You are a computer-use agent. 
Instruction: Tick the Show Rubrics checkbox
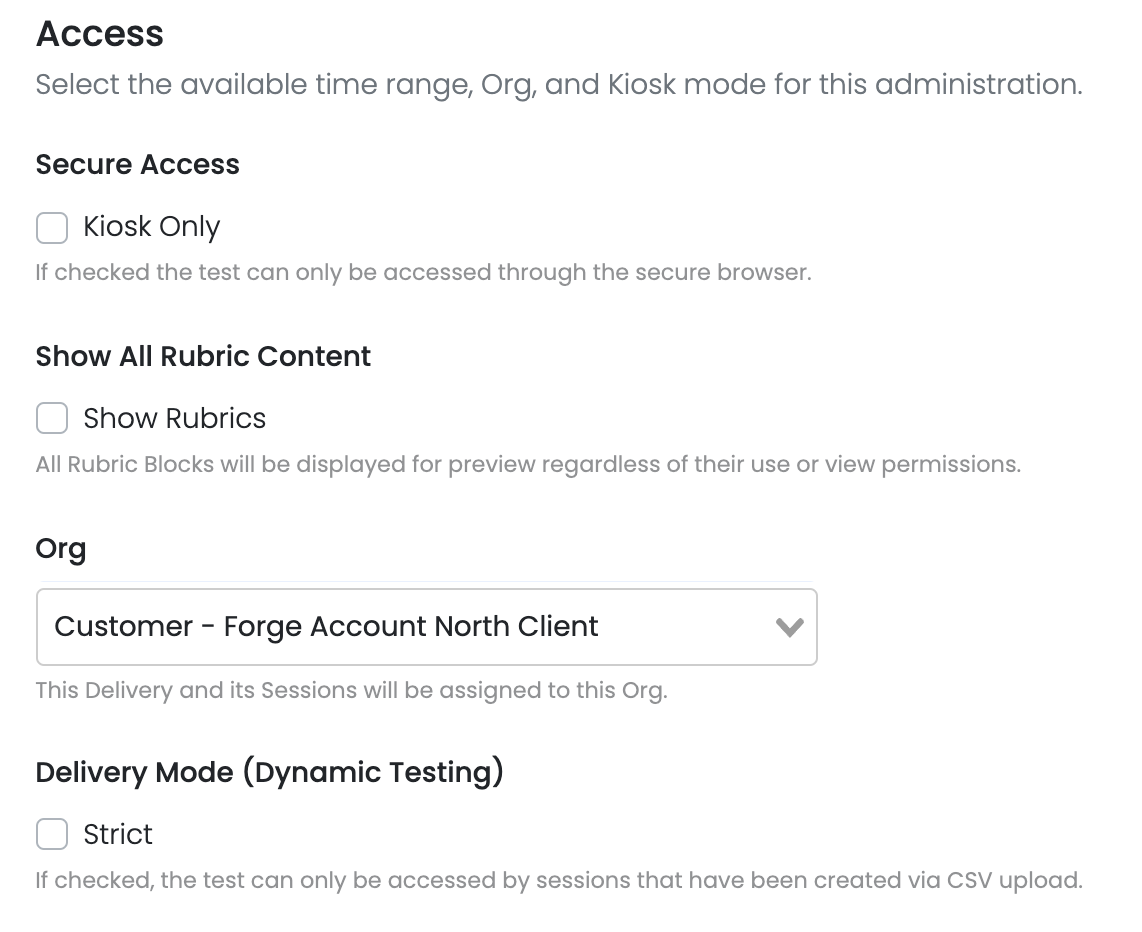pos(52,418)
